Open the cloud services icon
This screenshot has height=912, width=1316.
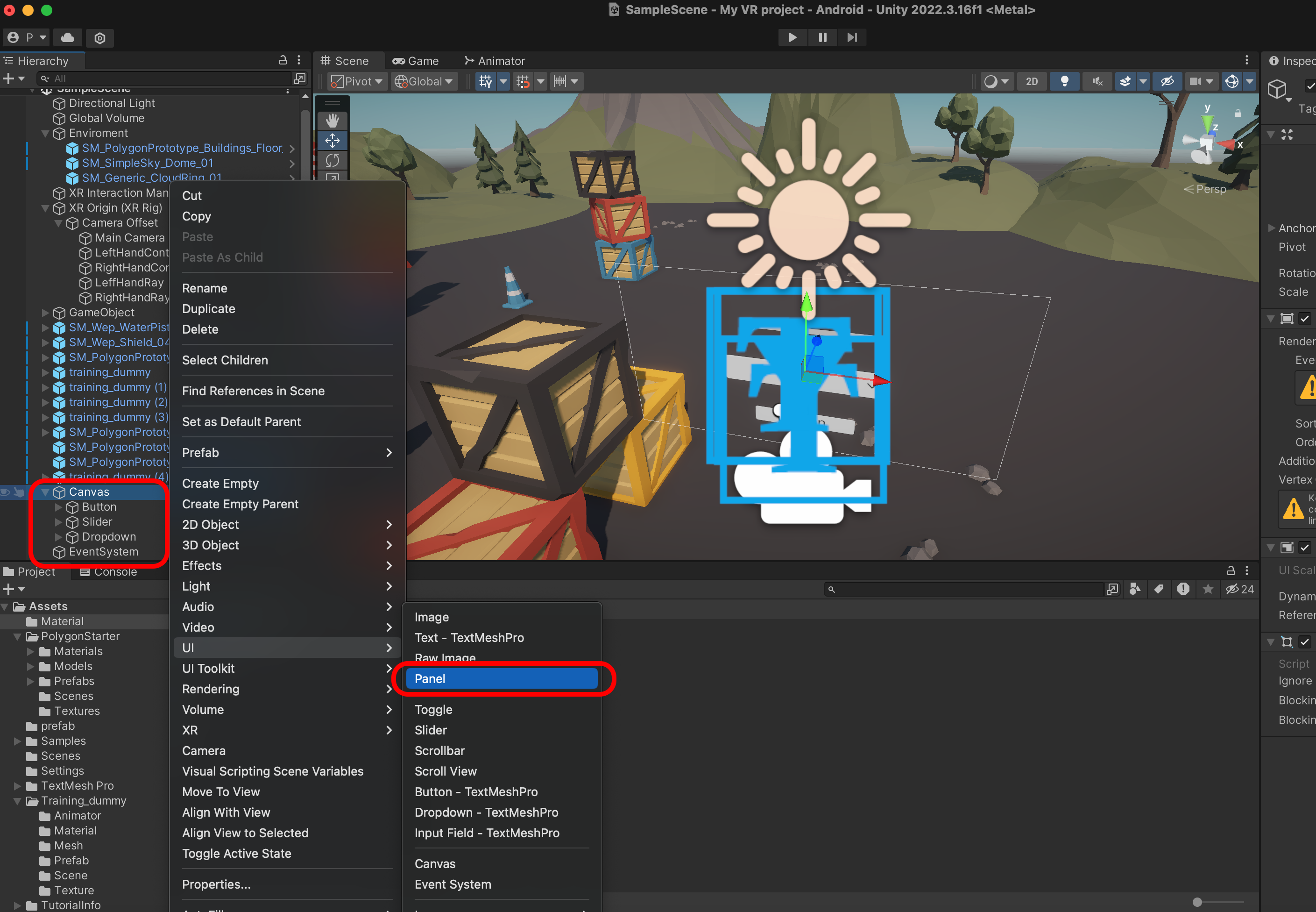[68, 38]
